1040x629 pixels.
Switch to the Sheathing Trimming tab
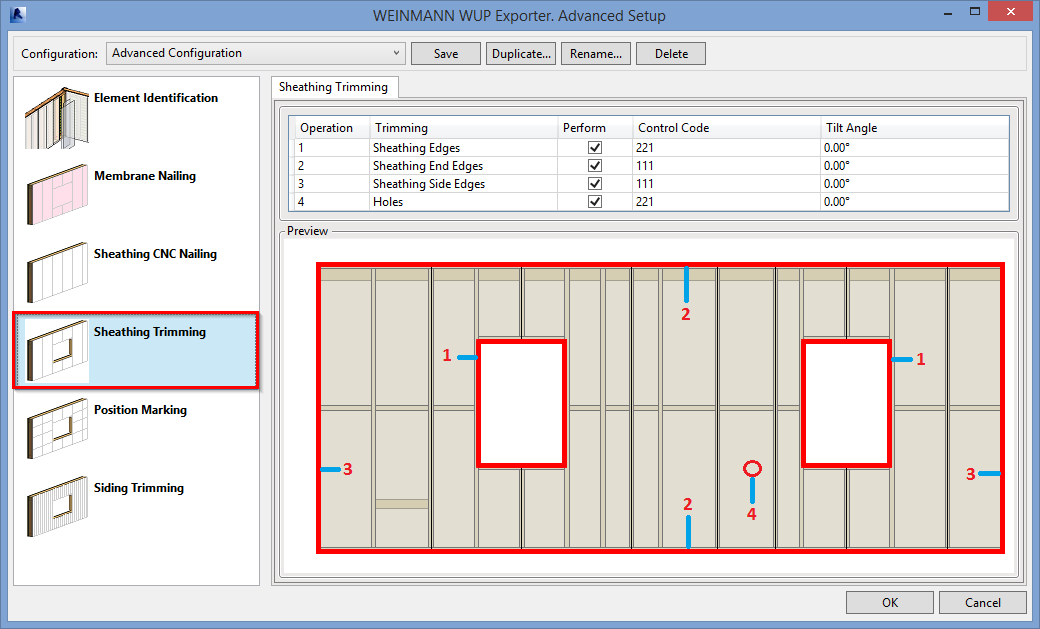tap(334, 87)
